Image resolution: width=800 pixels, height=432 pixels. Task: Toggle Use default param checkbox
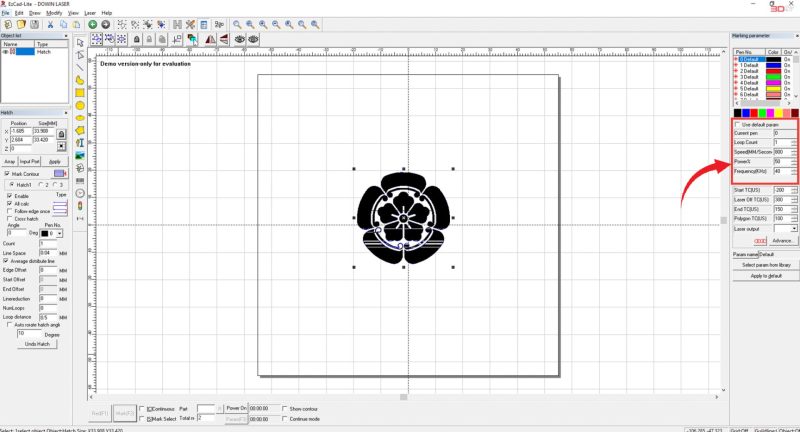(738, 124)
